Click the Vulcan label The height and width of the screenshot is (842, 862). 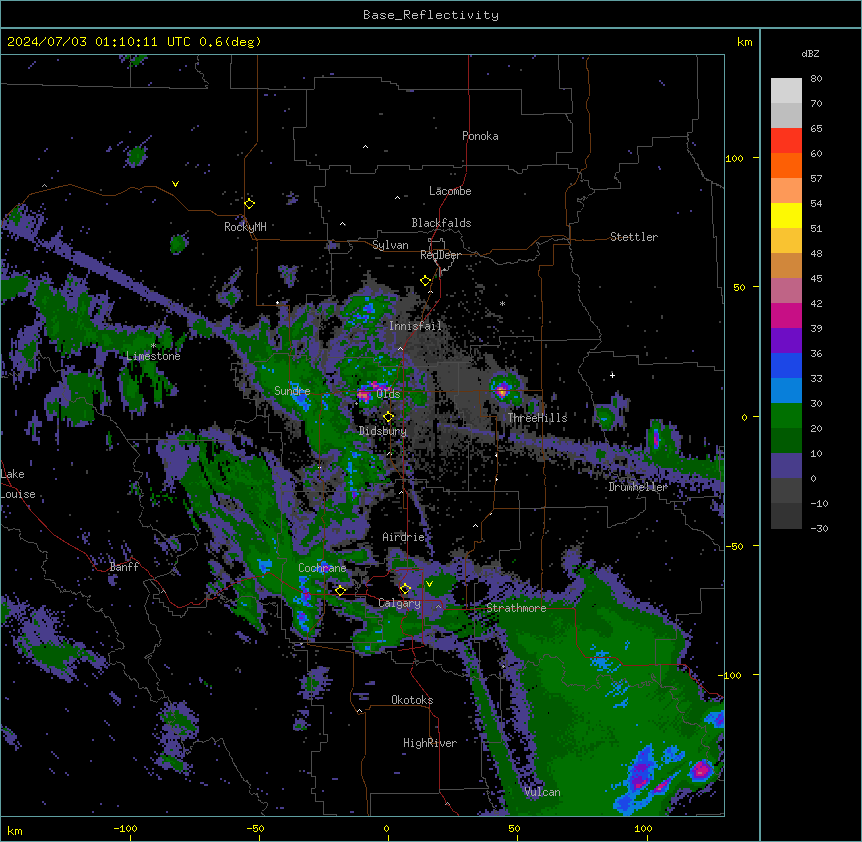click(543, 793)
